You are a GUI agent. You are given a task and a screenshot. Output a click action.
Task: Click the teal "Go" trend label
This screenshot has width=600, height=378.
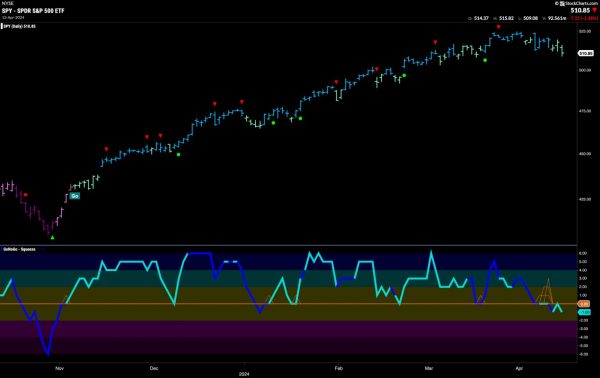[75, 196]
